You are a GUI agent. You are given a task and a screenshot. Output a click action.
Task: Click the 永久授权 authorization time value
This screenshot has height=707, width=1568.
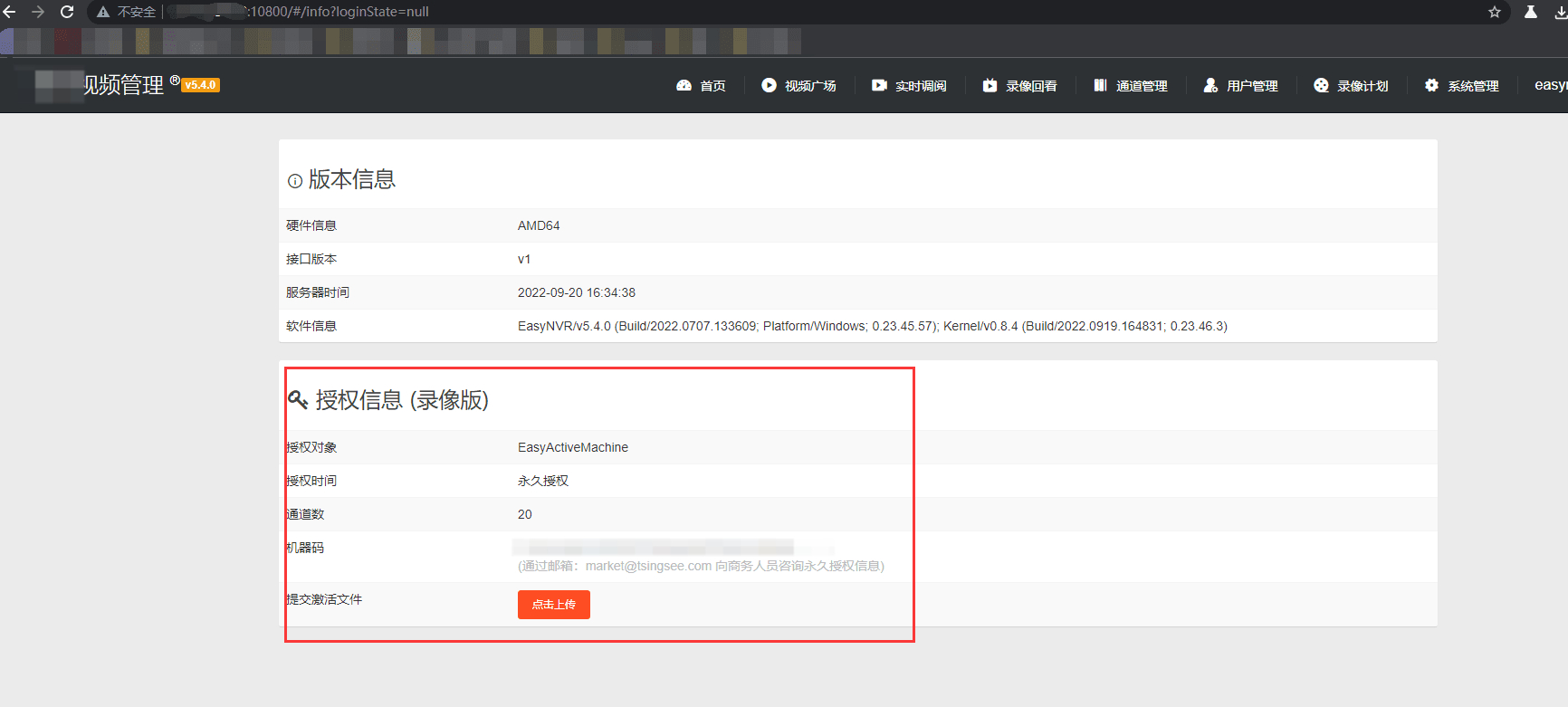(x=543, y=481)
